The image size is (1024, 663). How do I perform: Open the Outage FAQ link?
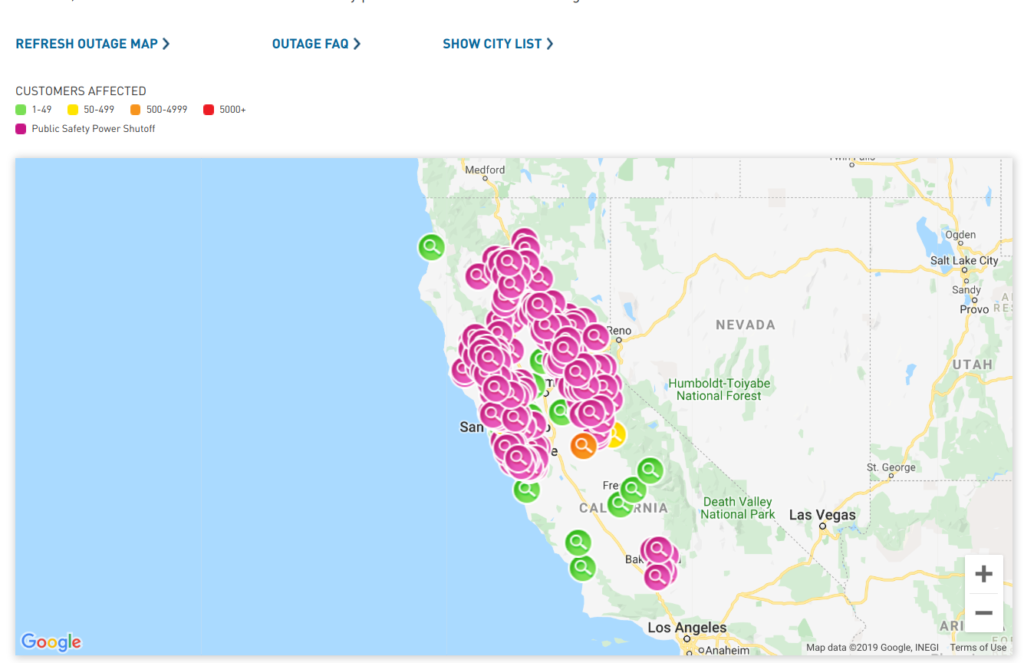[x=316, y=44]
